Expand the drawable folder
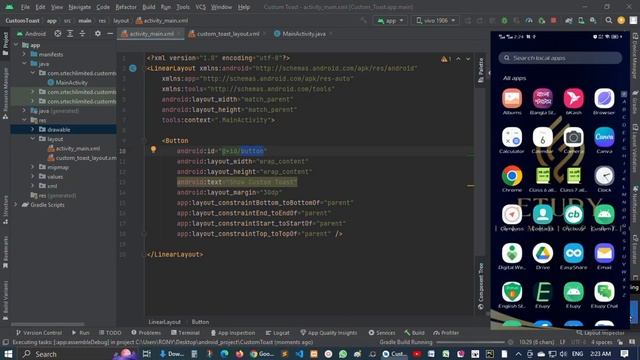Viewport: 640px width, 360px height. pos(33,129)
